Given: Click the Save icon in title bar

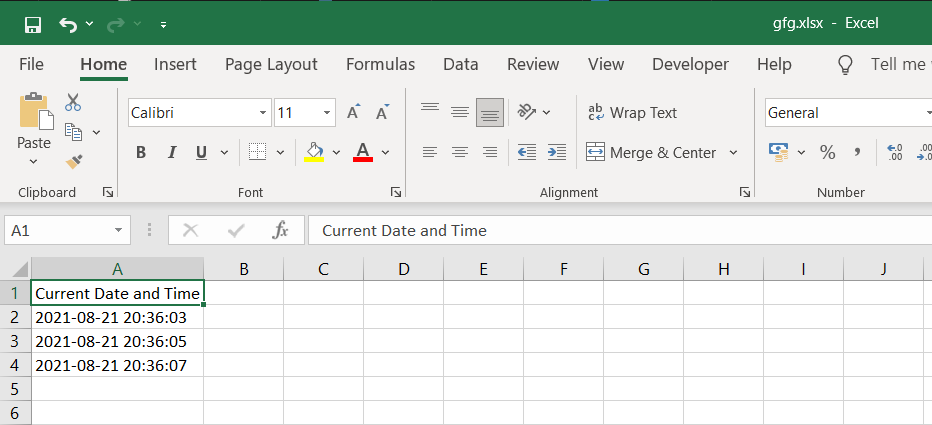Looking at the screenshot, I should [x=32, y=24].
